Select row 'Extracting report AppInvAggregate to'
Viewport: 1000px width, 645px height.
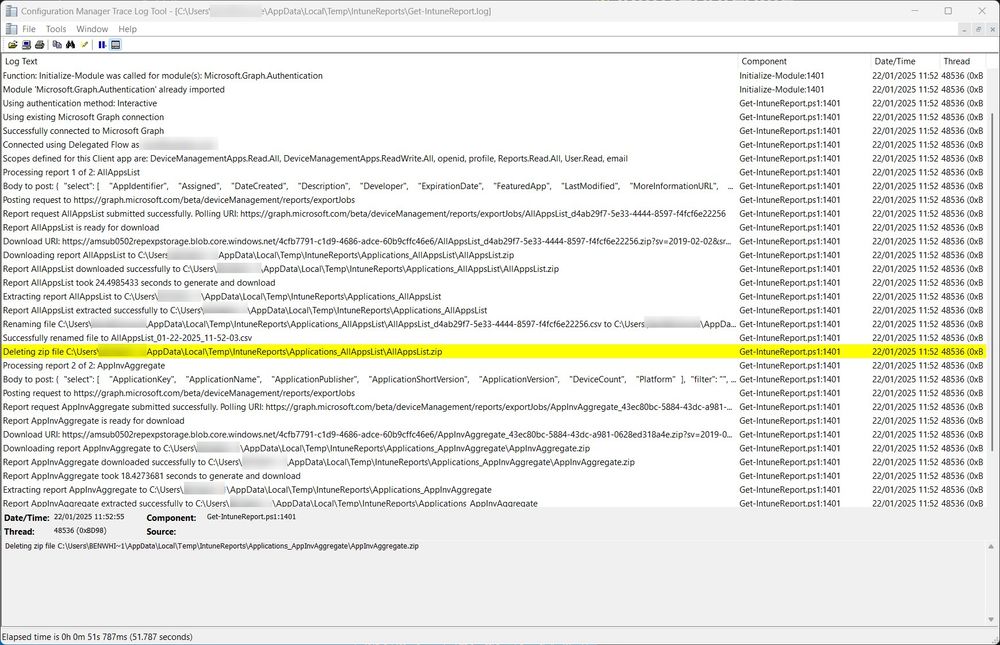coord(494,490)
